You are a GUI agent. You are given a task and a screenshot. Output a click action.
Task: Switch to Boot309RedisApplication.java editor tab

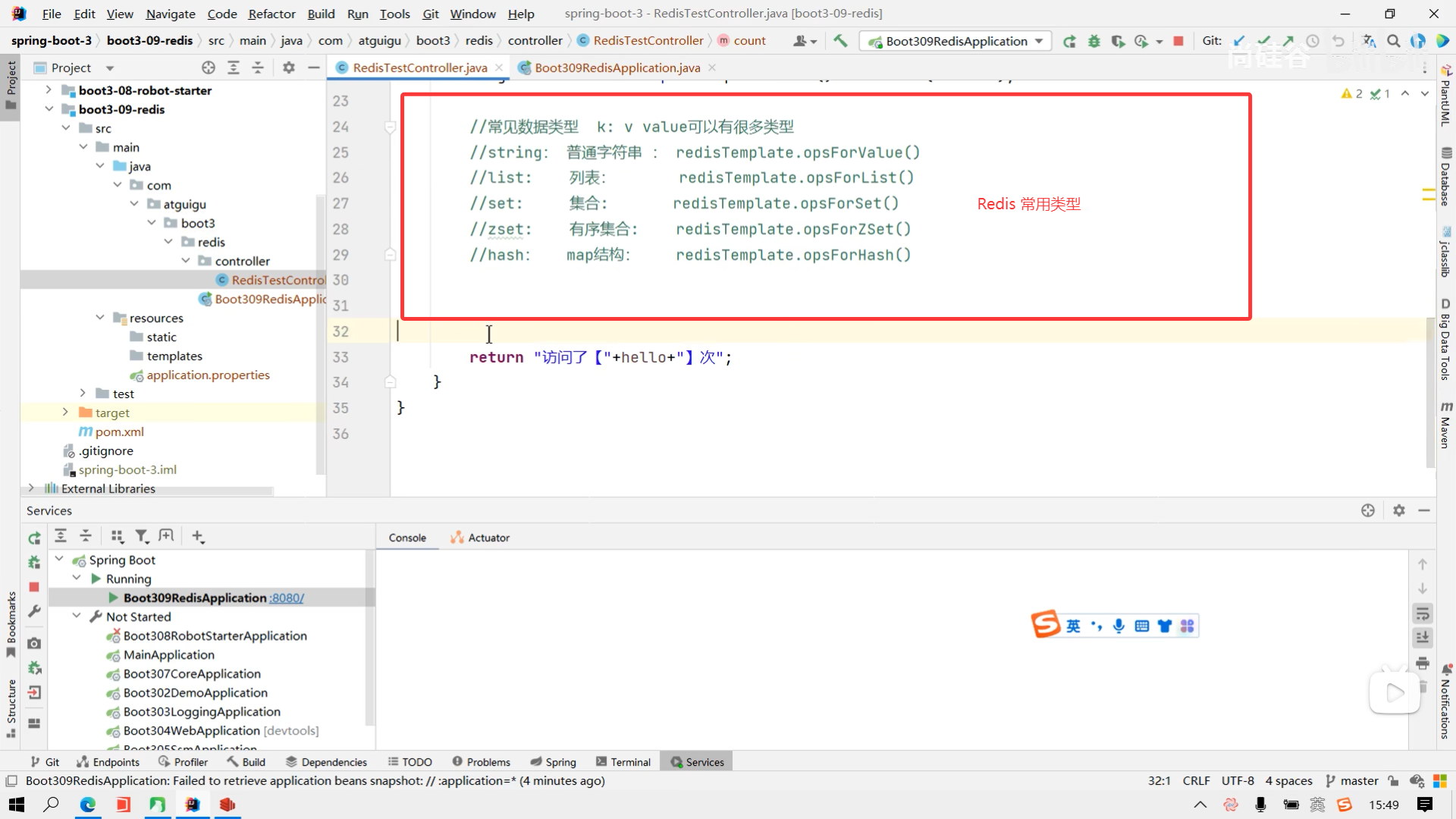[617, 67]
